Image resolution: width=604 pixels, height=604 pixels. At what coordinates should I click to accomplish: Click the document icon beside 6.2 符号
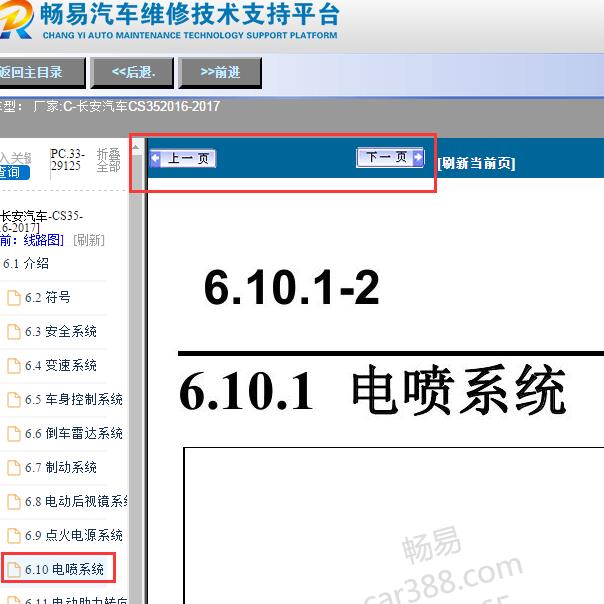click(14, 298)
